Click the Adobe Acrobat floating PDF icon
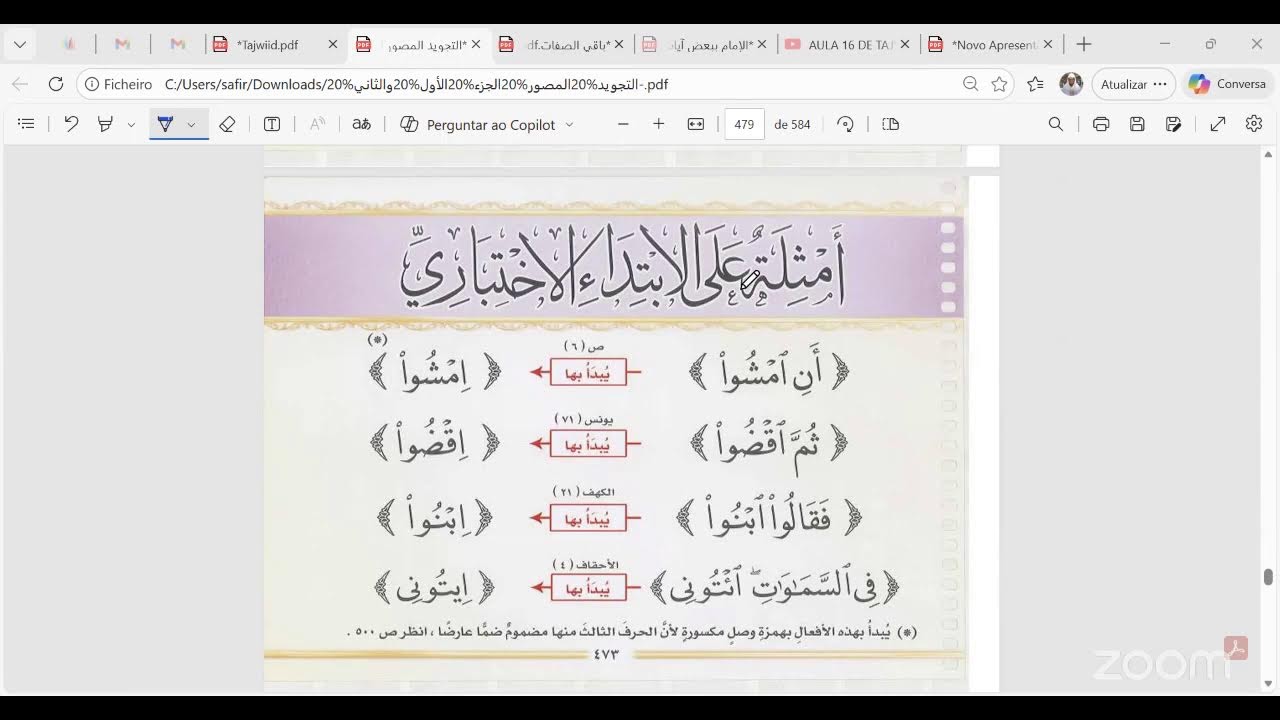This screenshot has width=1280, height=720. pyautogui.click(x=1236, y=648)
